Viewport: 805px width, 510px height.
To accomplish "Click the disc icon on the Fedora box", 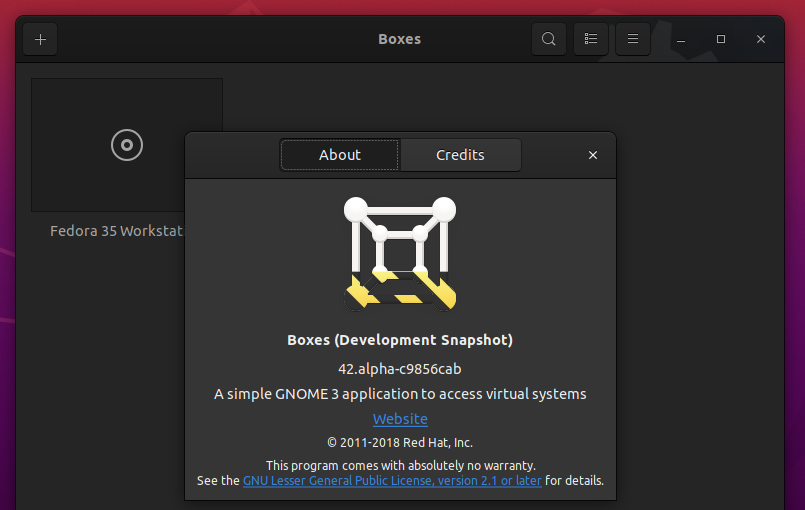I will 127,145.
